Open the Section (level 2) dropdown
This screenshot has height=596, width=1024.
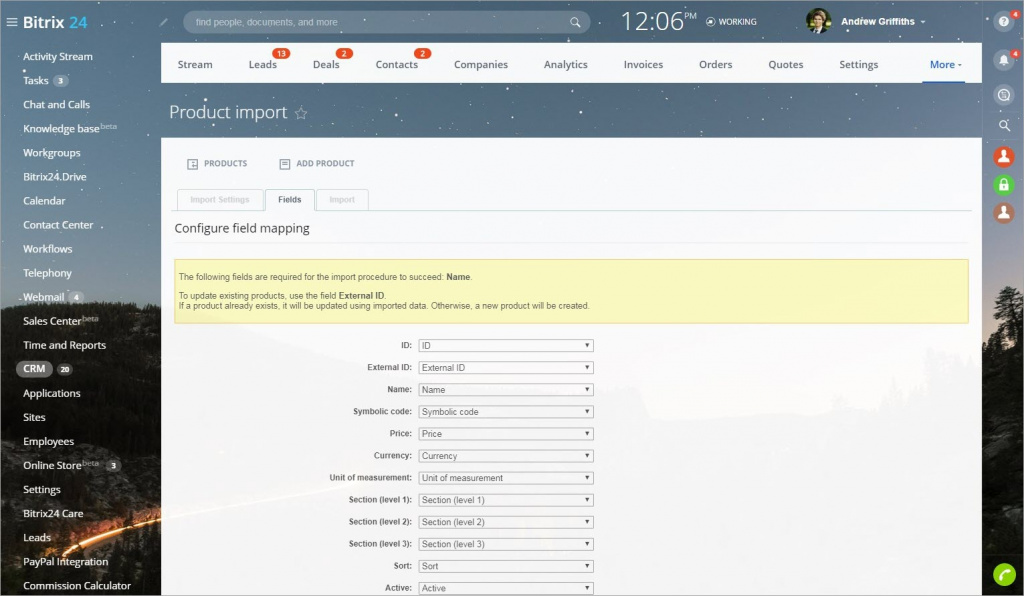coord(505,522)
